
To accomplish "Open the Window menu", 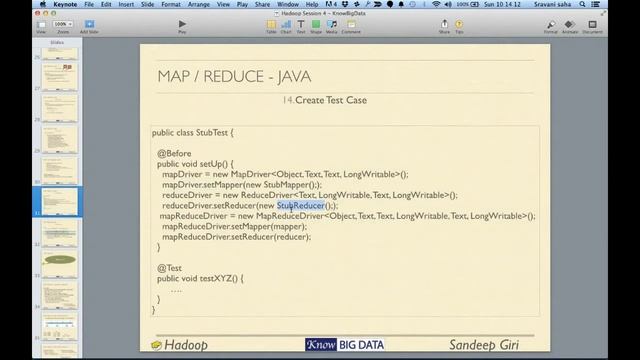I will [x=288, y=4].
